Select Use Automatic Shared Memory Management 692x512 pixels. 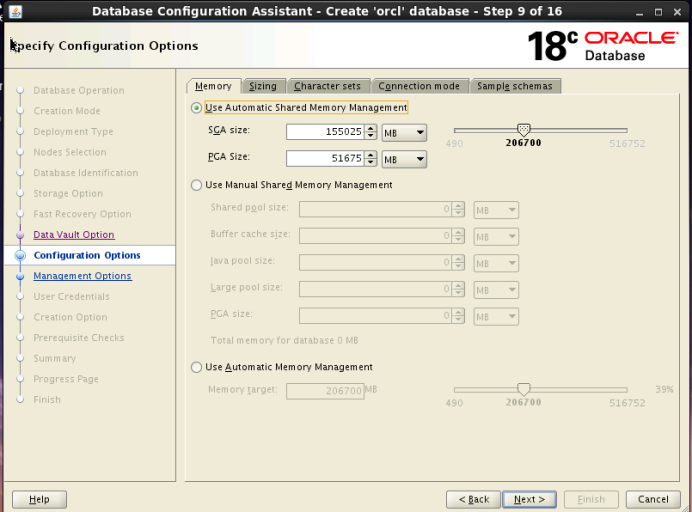coord(196,108)
